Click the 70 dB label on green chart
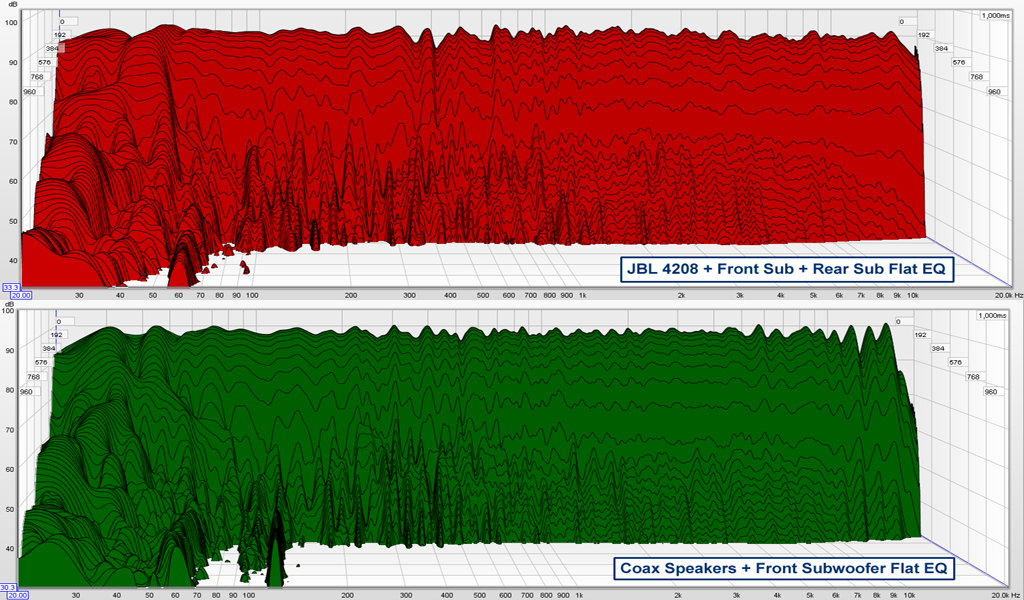Viewport: 1024px width, 600px height. coord(11,429)
